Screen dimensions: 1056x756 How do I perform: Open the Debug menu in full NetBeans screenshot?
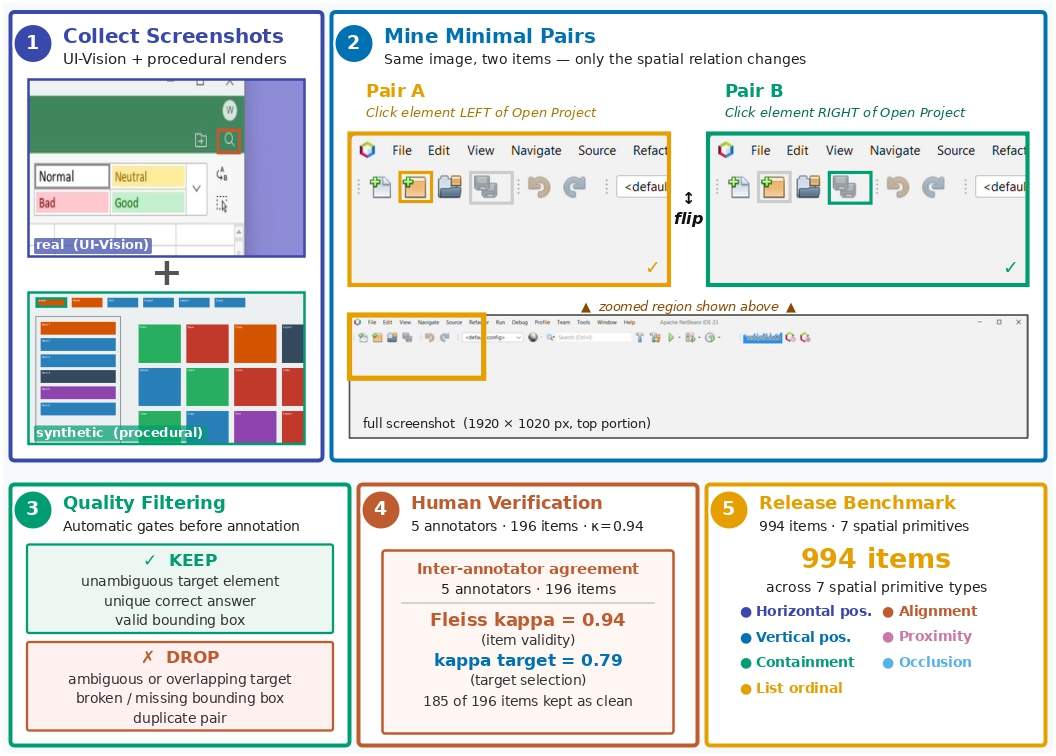tap(519, 322)
